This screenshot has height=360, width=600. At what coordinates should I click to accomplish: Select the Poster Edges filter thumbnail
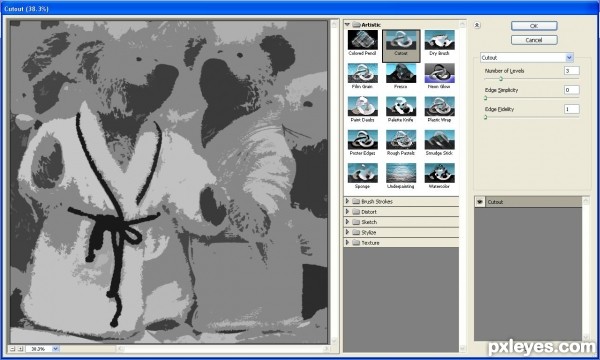pos(362,140)
